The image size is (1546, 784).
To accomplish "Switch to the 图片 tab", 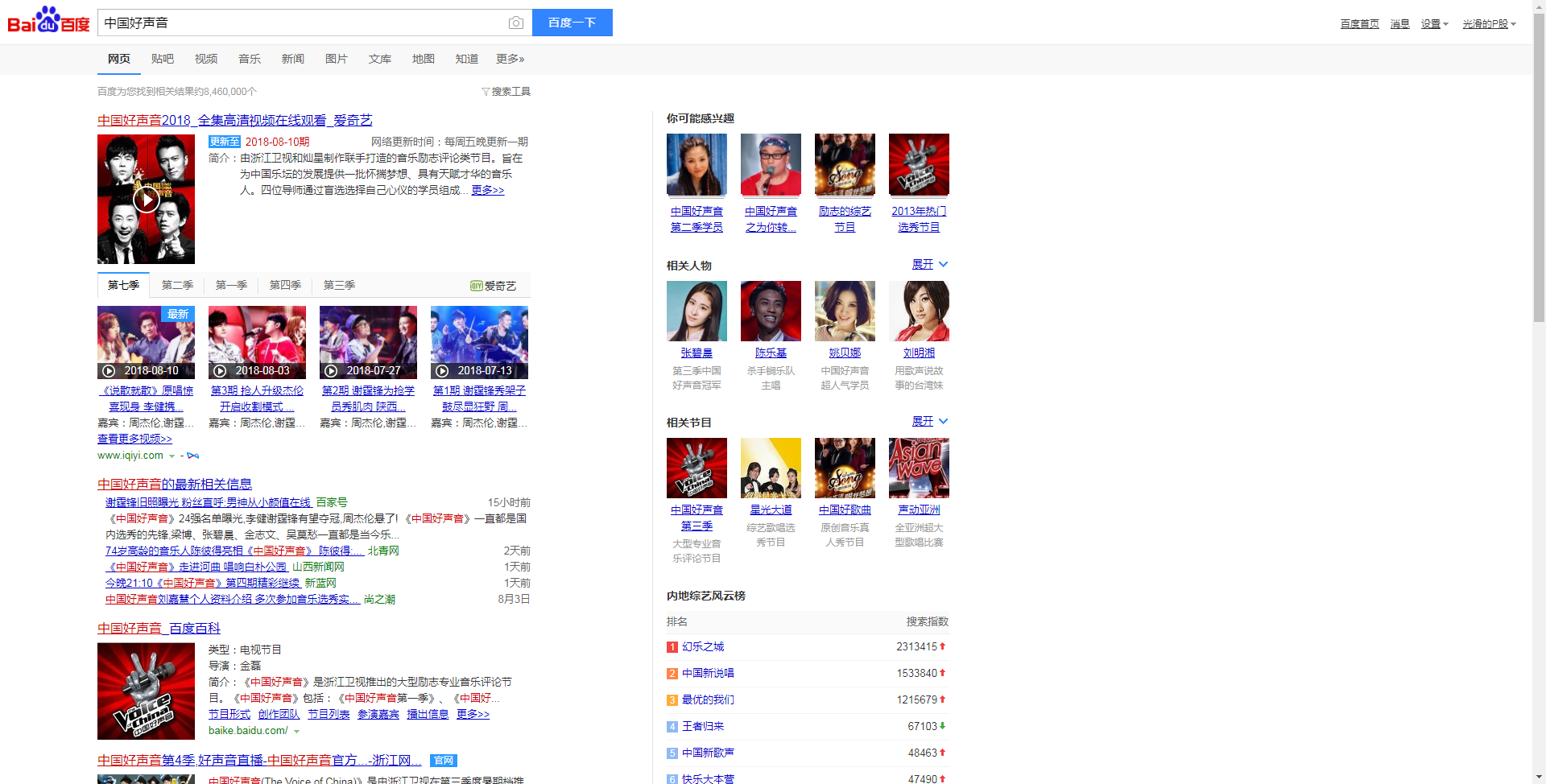I will point(336,59).
